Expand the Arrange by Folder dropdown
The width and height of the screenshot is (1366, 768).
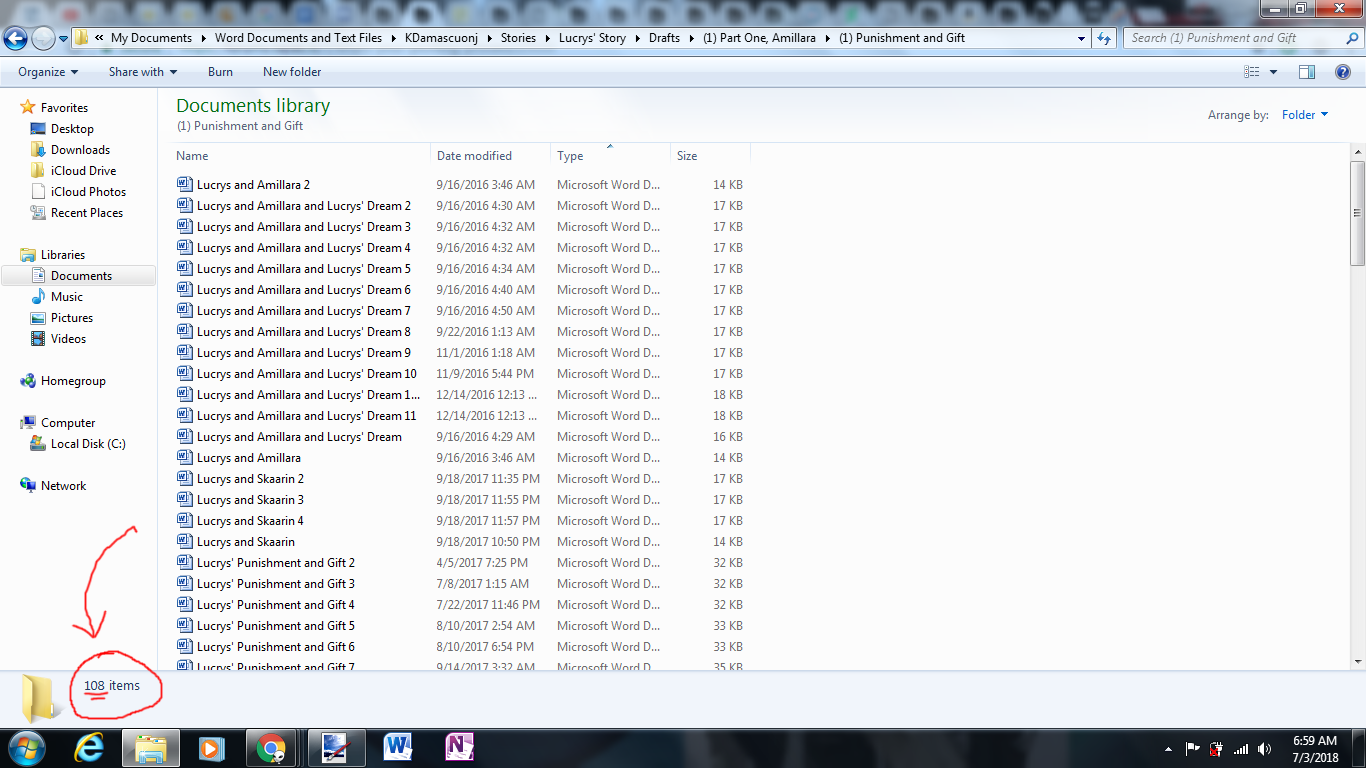[x=1305, y=115]
